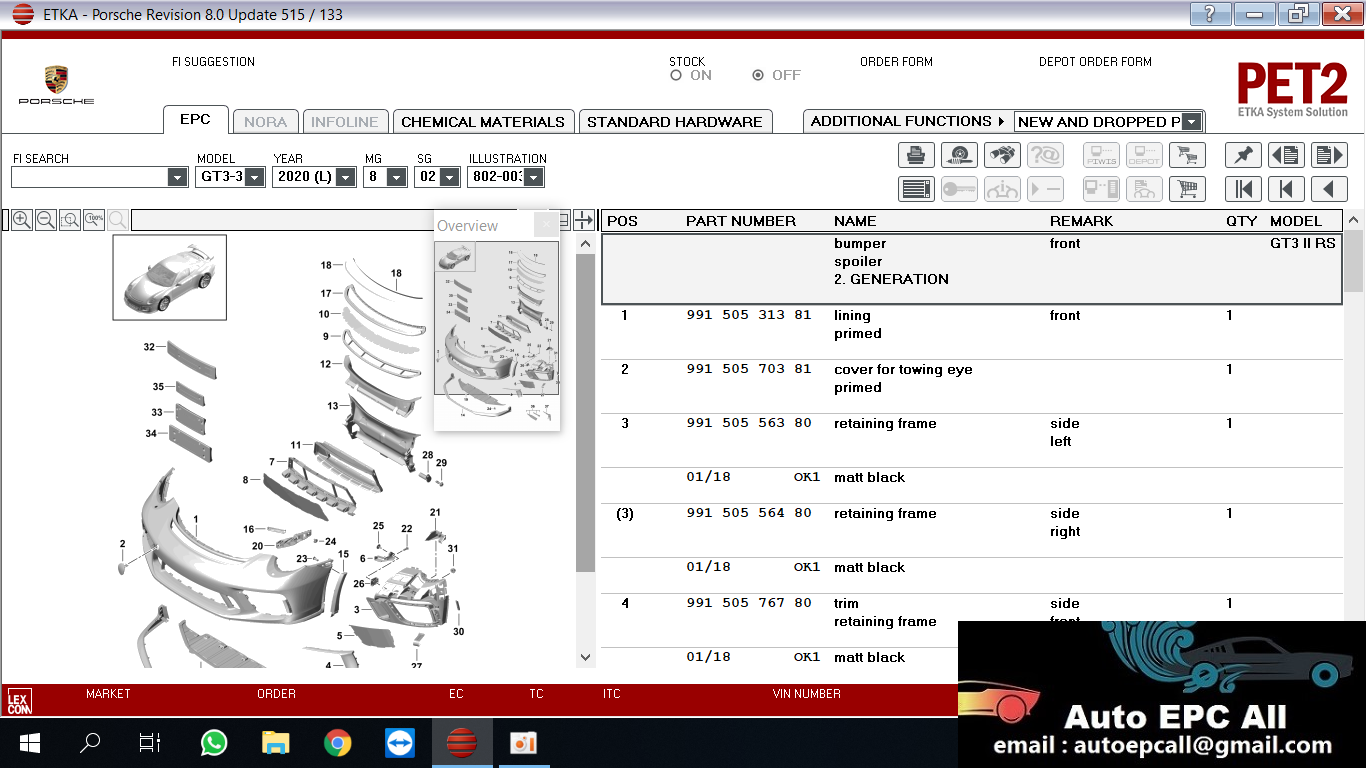Select the cover for towing eye row
This screenshot has height=768, width=1366.
click(972, 387)
